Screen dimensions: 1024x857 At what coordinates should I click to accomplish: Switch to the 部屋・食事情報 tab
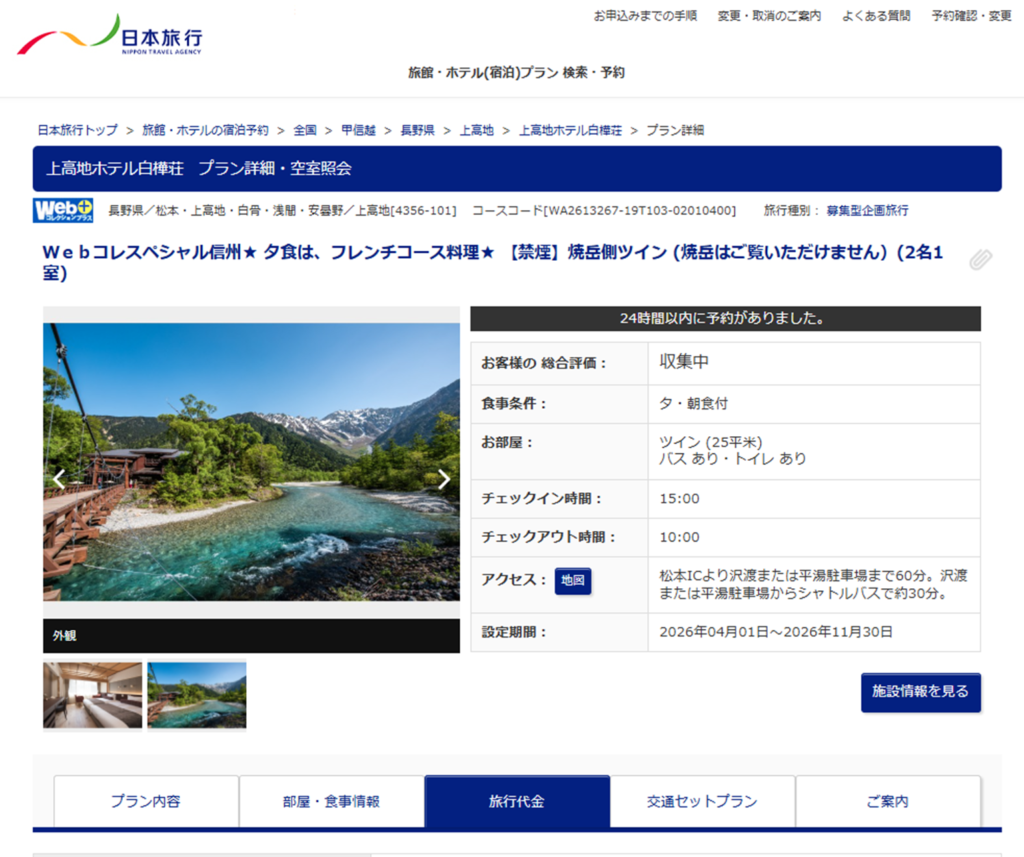pos(331,801)
